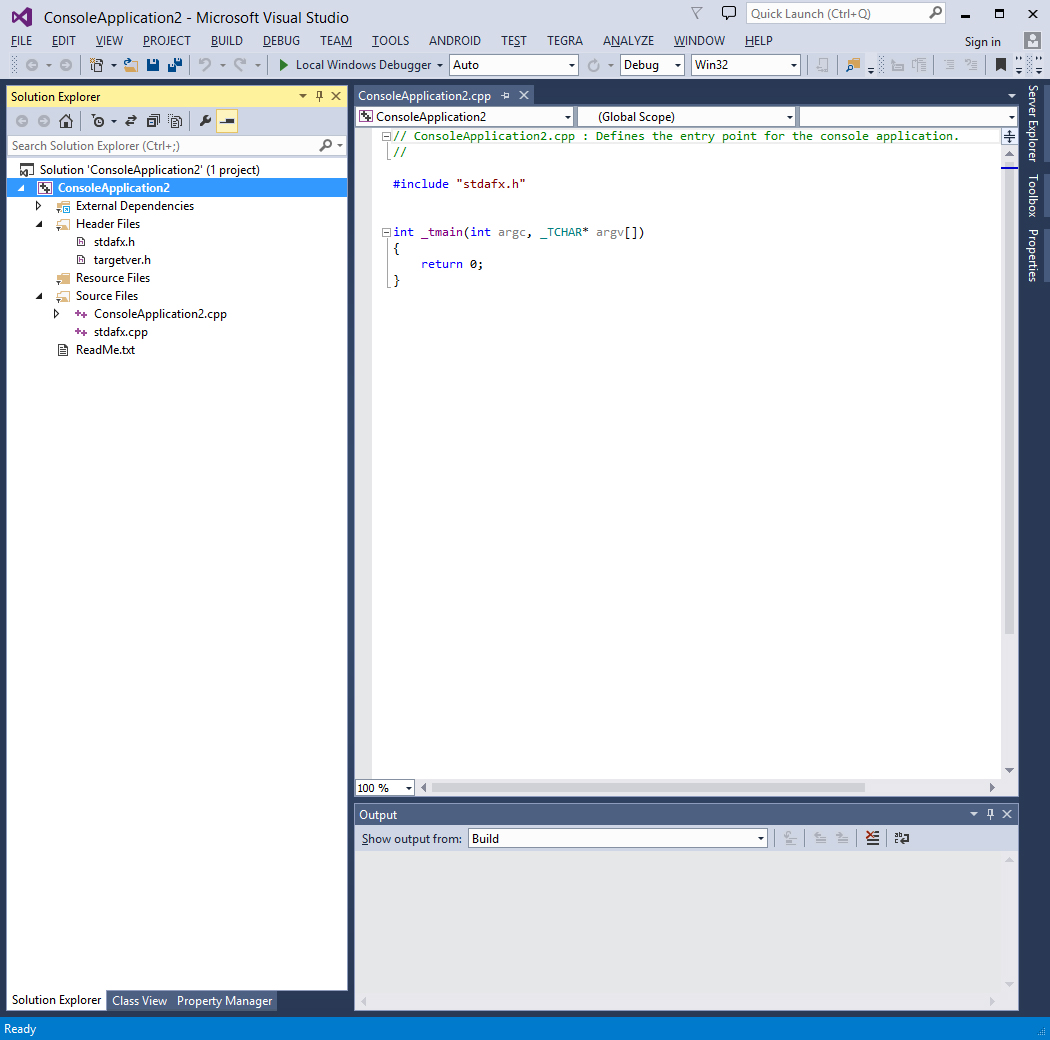Viewport: 1050px width, 1040px height.
Task: Expand the ConsoleApplication2.cpp tree node
Action: [57, 314]
